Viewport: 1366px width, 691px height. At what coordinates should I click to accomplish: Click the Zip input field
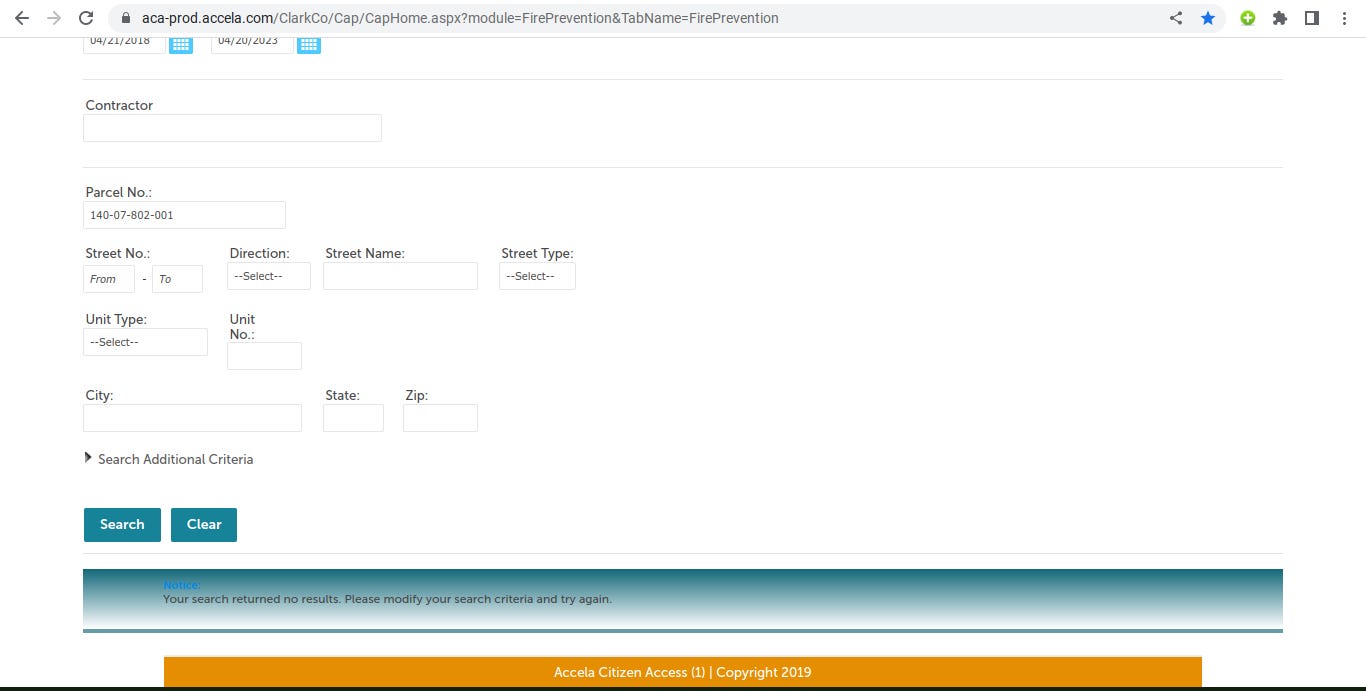440,418
